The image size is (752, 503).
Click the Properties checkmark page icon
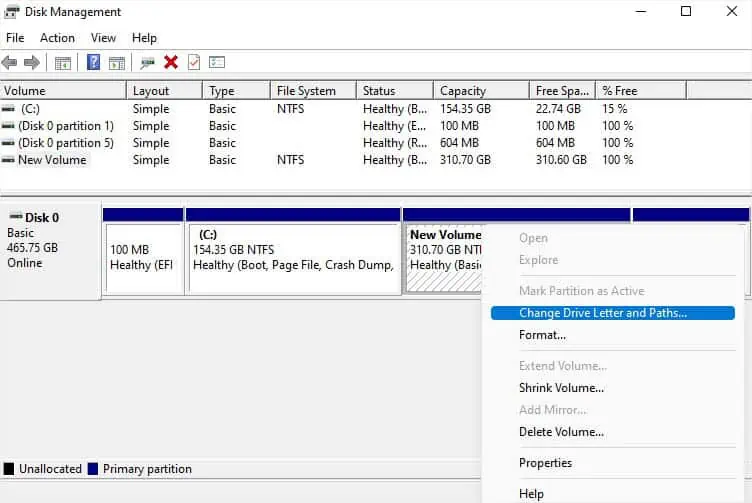(x=194, y=62)
